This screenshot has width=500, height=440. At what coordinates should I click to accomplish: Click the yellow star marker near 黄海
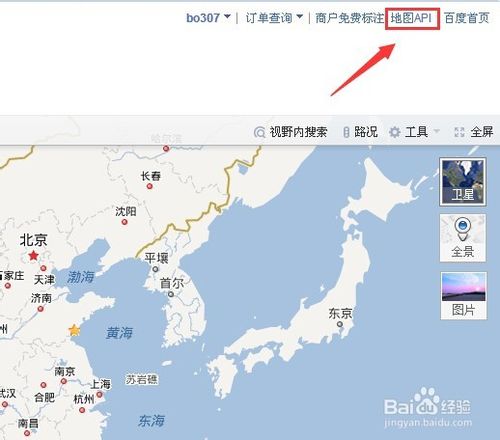point(74,330)
